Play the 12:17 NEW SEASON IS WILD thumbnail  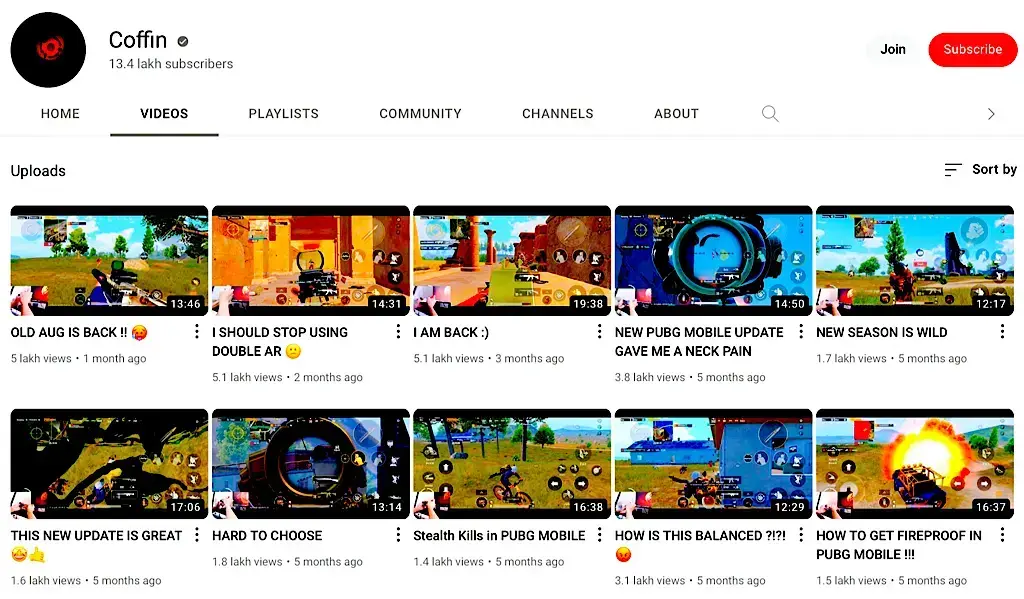915,261
